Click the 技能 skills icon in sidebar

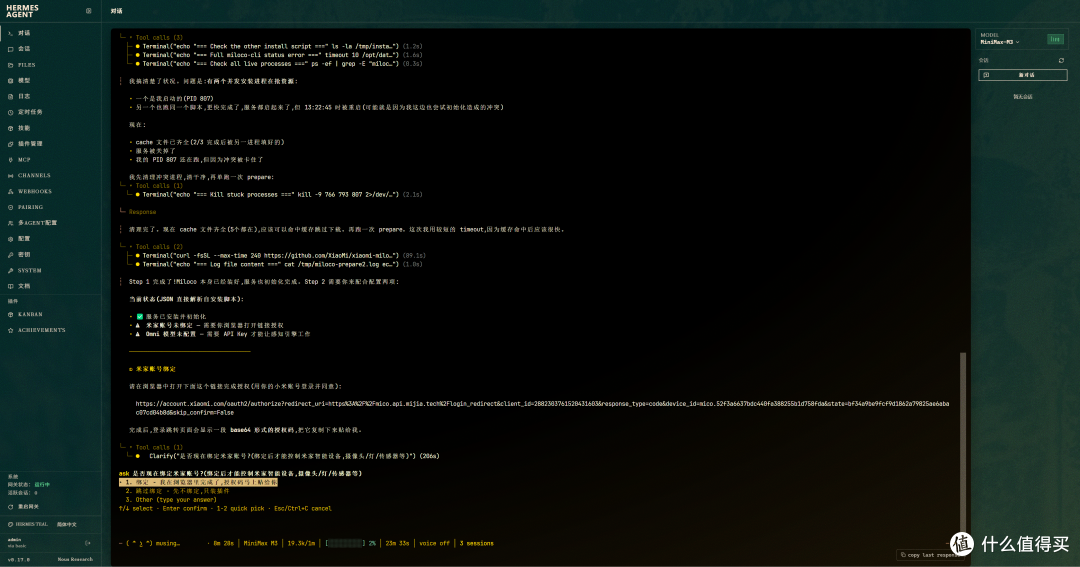click(x=10, y=128)
